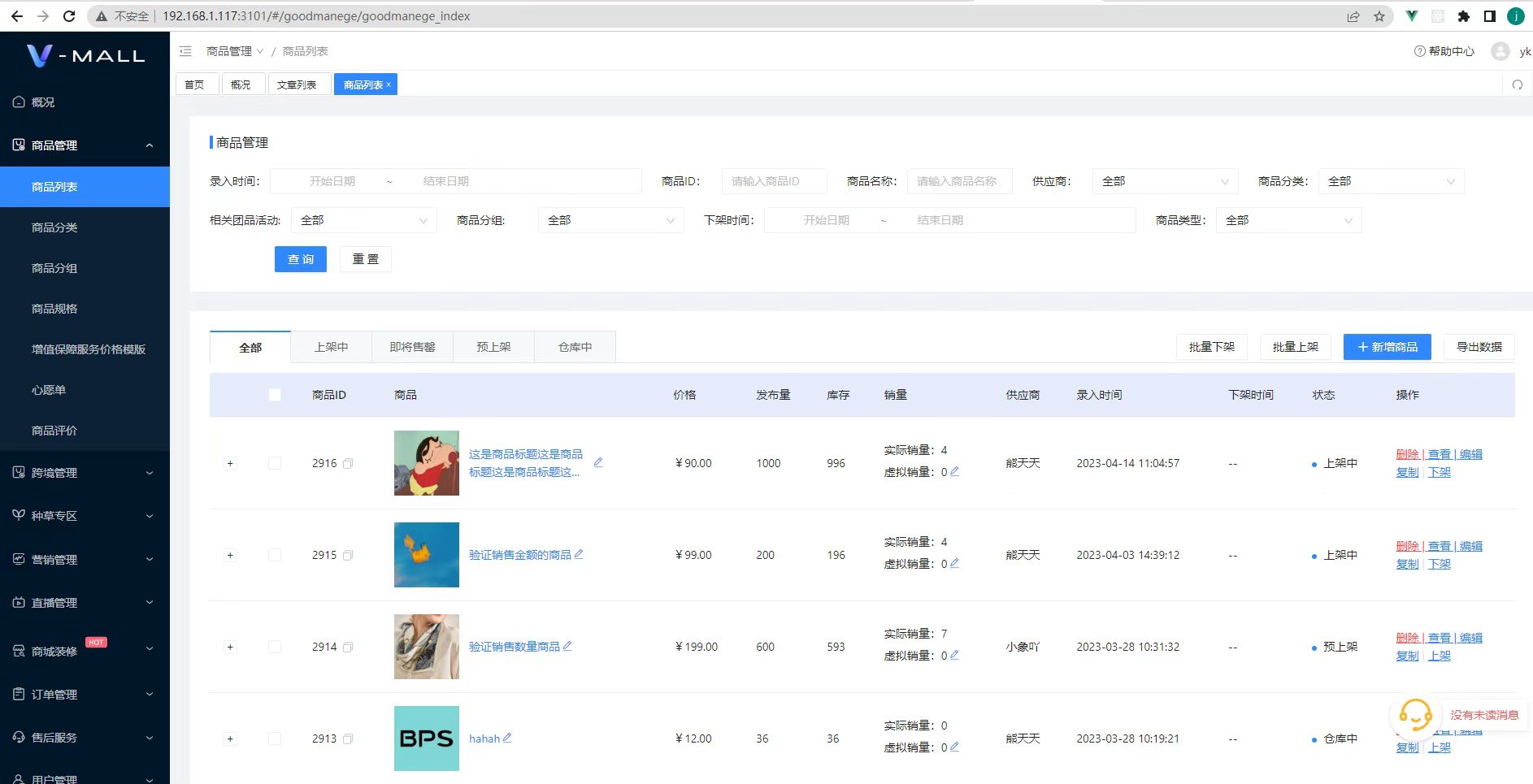Copy product ID 2914 with copy icon
Screen dimensions: 1533x784
point(348,648)
